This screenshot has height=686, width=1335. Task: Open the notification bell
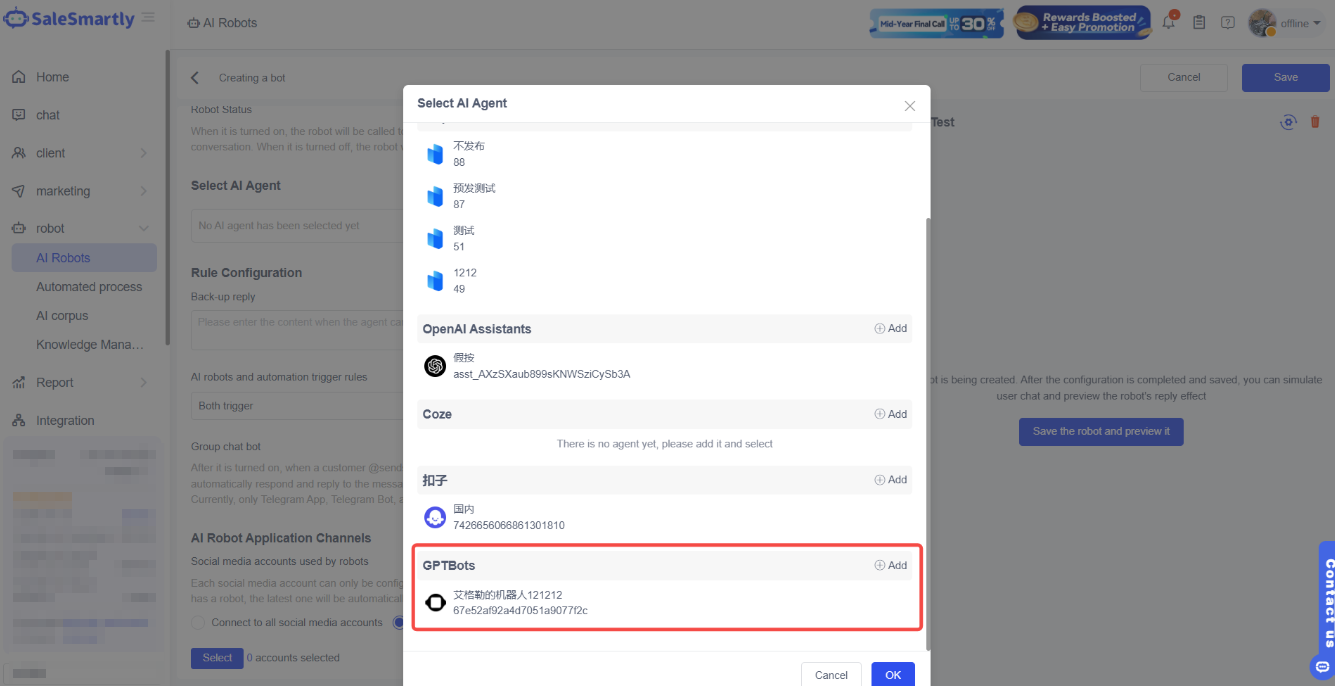pyautogui.click(x=1167, y=22)
